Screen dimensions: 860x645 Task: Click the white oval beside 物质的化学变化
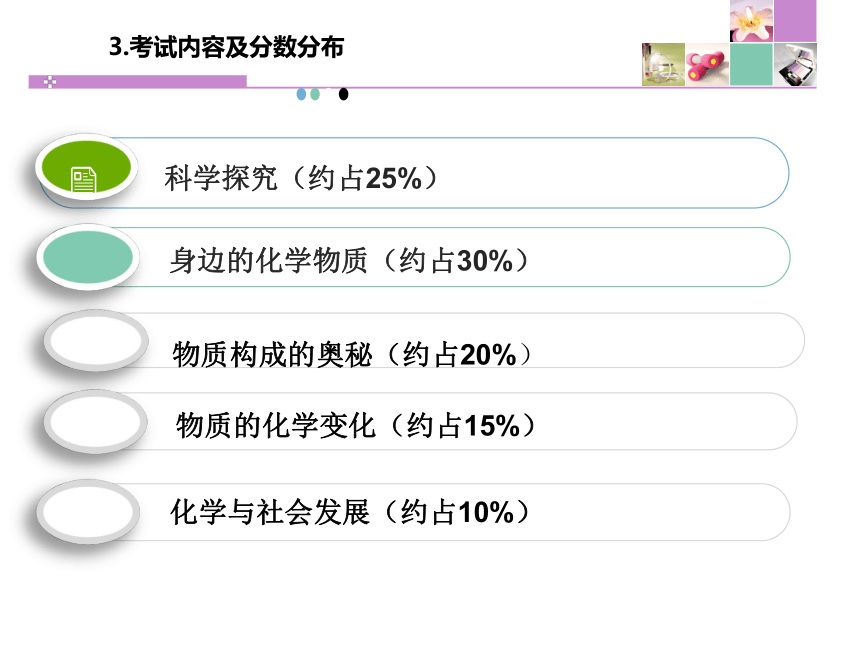click(x=95, y=422)
